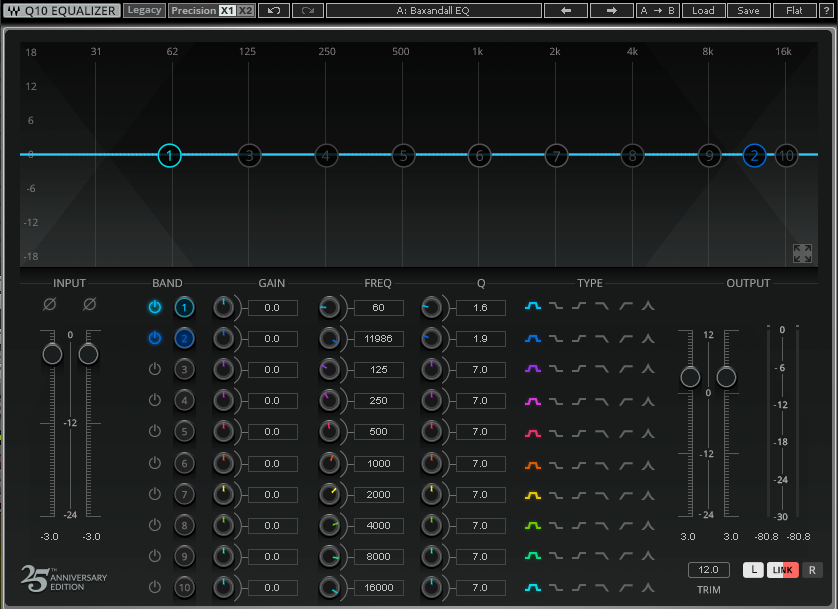838x609 pixels.
Task: Copy setup A to B
Action: click(657, 10)
